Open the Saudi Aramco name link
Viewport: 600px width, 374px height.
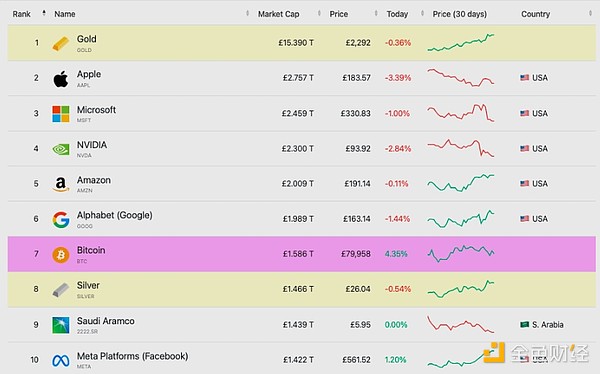(106, 321)
